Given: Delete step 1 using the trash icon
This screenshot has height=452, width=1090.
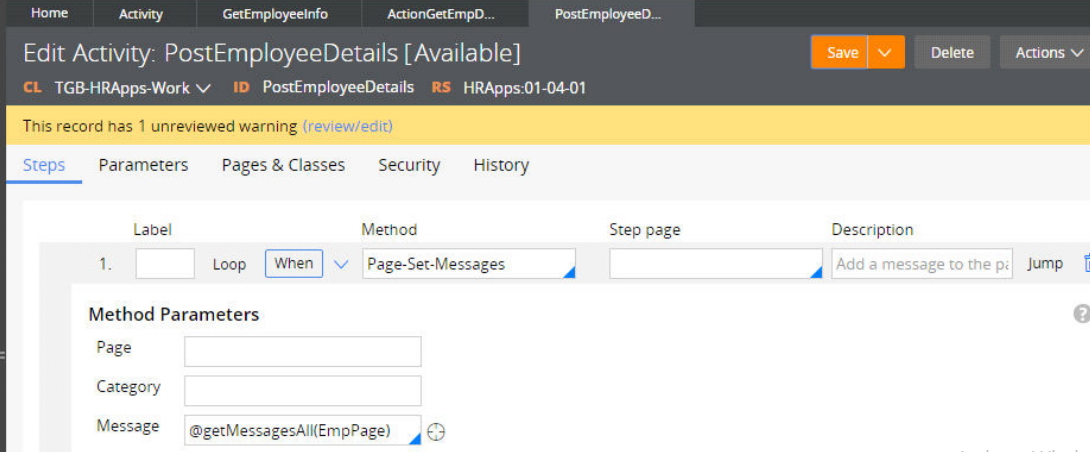Looking at the screenshot, I should [x=1086, y=263].
